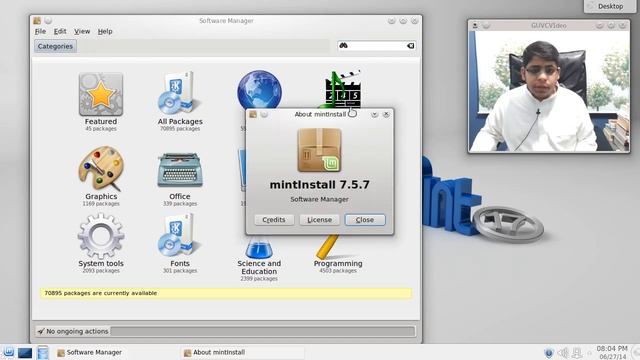The width and height of the screenshot is (640, 360).
Task: Click the show desktop panel icon
Action: (x=25, y=353)
